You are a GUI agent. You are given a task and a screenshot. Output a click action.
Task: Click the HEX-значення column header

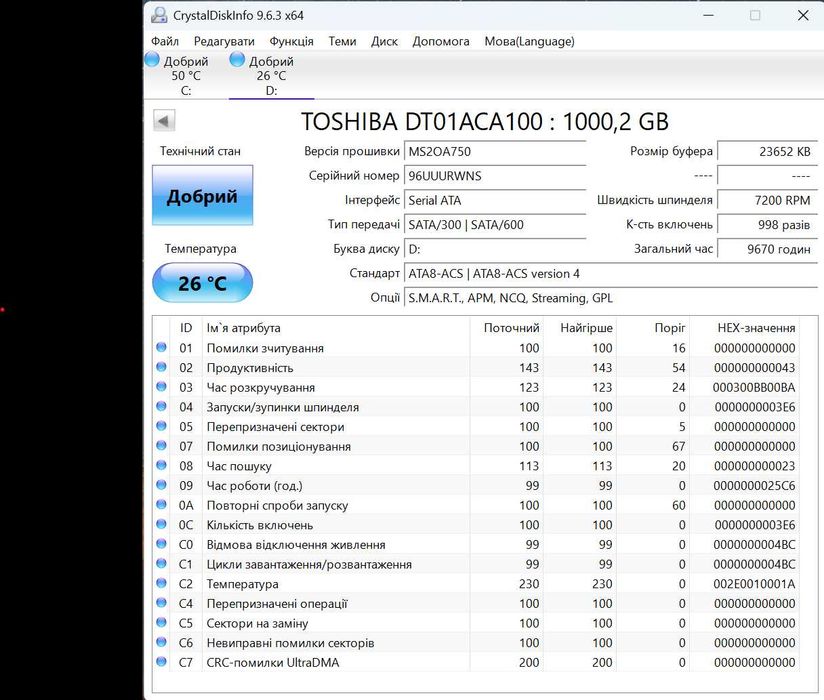(x=756, y=328)
